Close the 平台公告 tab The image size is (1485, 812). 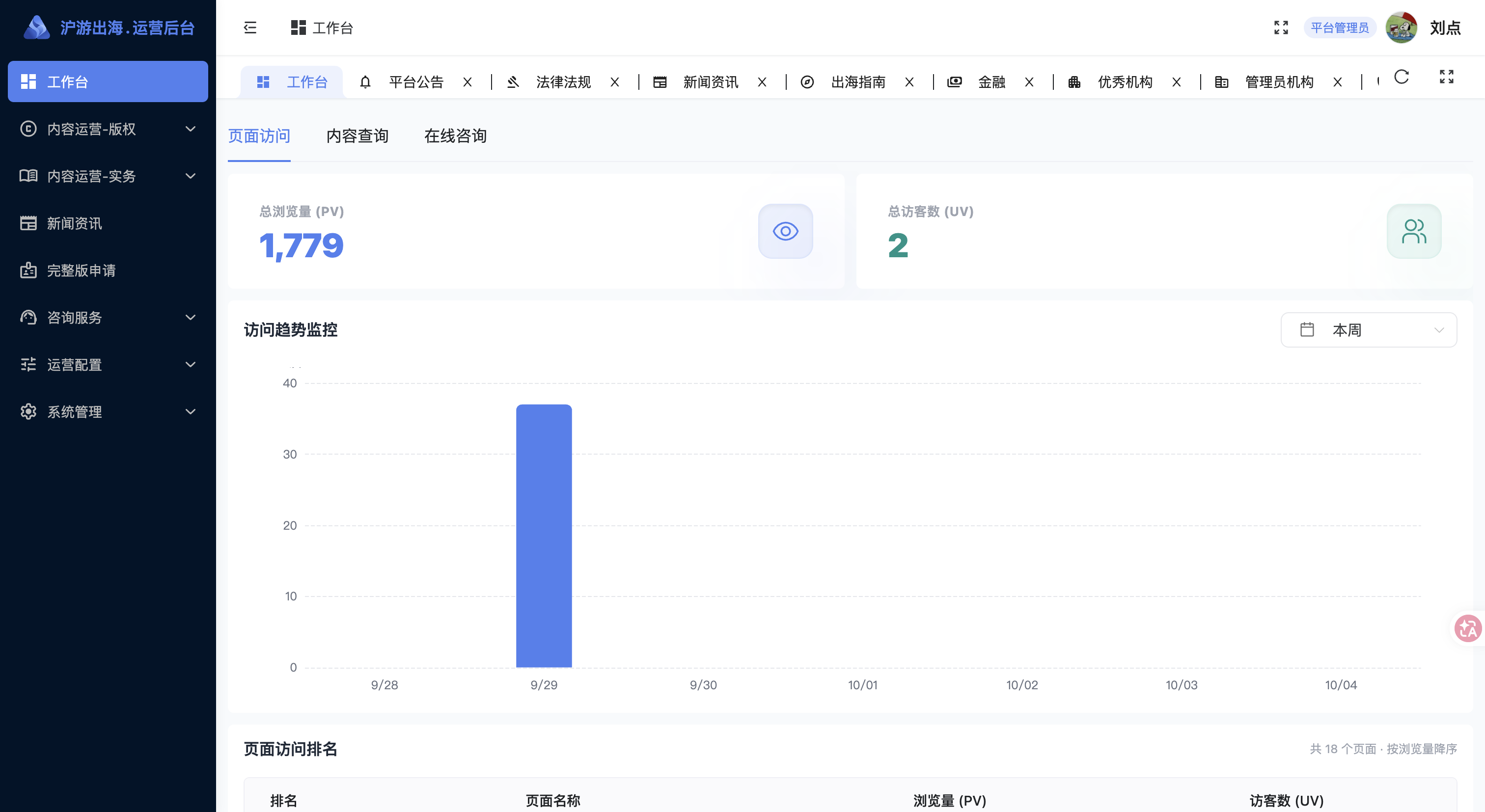(467, 82)
